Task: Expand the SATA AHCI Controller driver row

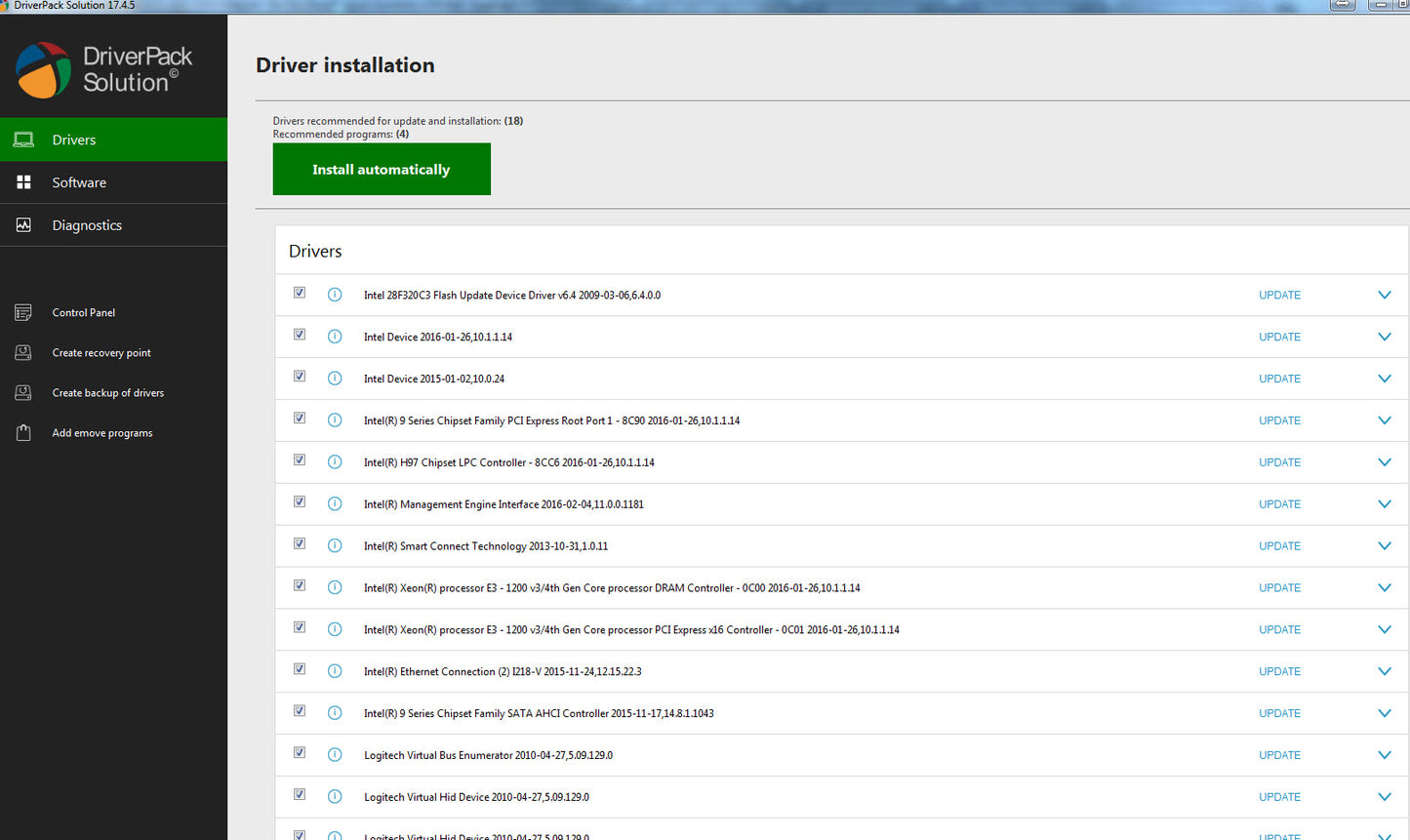Action: [1384, 713]
